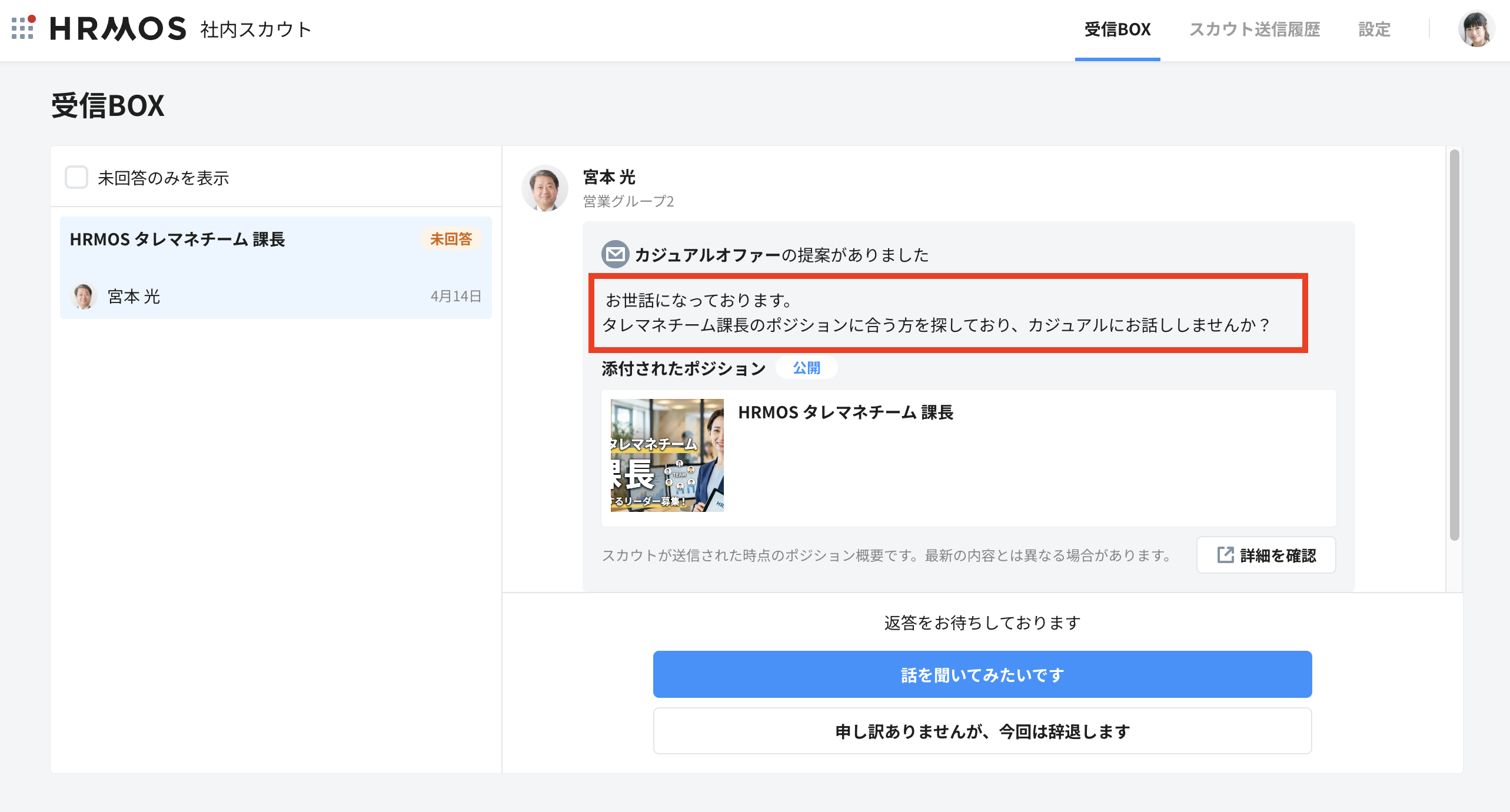Click the position thumbnail image
The image size is (1510, 812).
point(667,455)
